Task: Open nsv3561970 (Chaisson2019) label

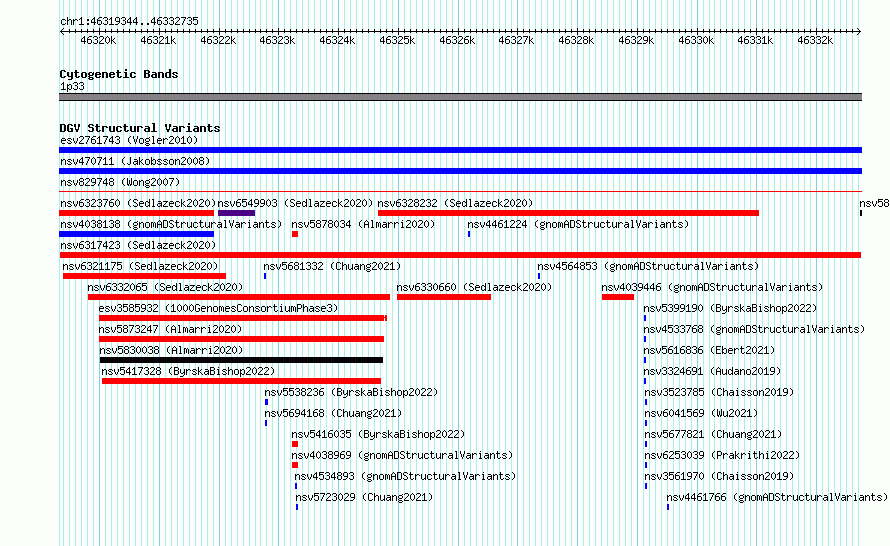Action: 719,476
